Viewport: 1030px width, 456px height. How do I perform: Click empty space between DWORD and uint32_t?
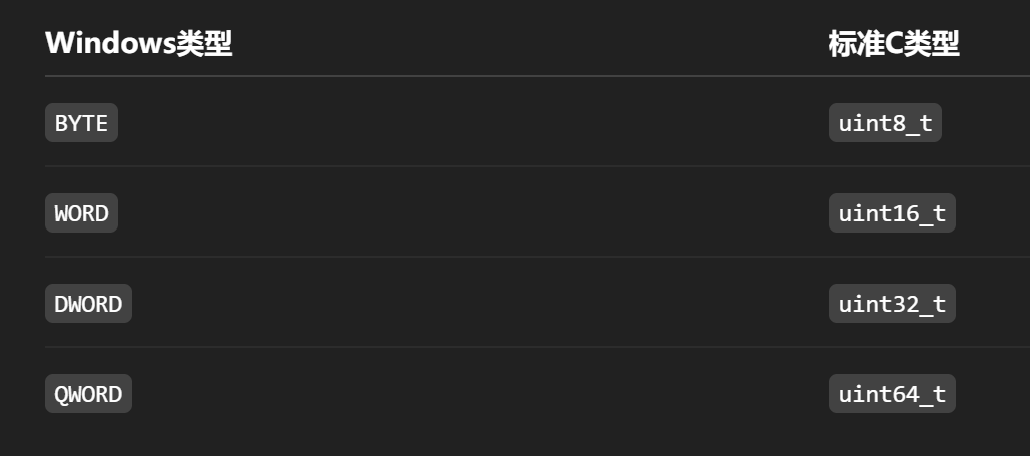(x=470, y=304)
